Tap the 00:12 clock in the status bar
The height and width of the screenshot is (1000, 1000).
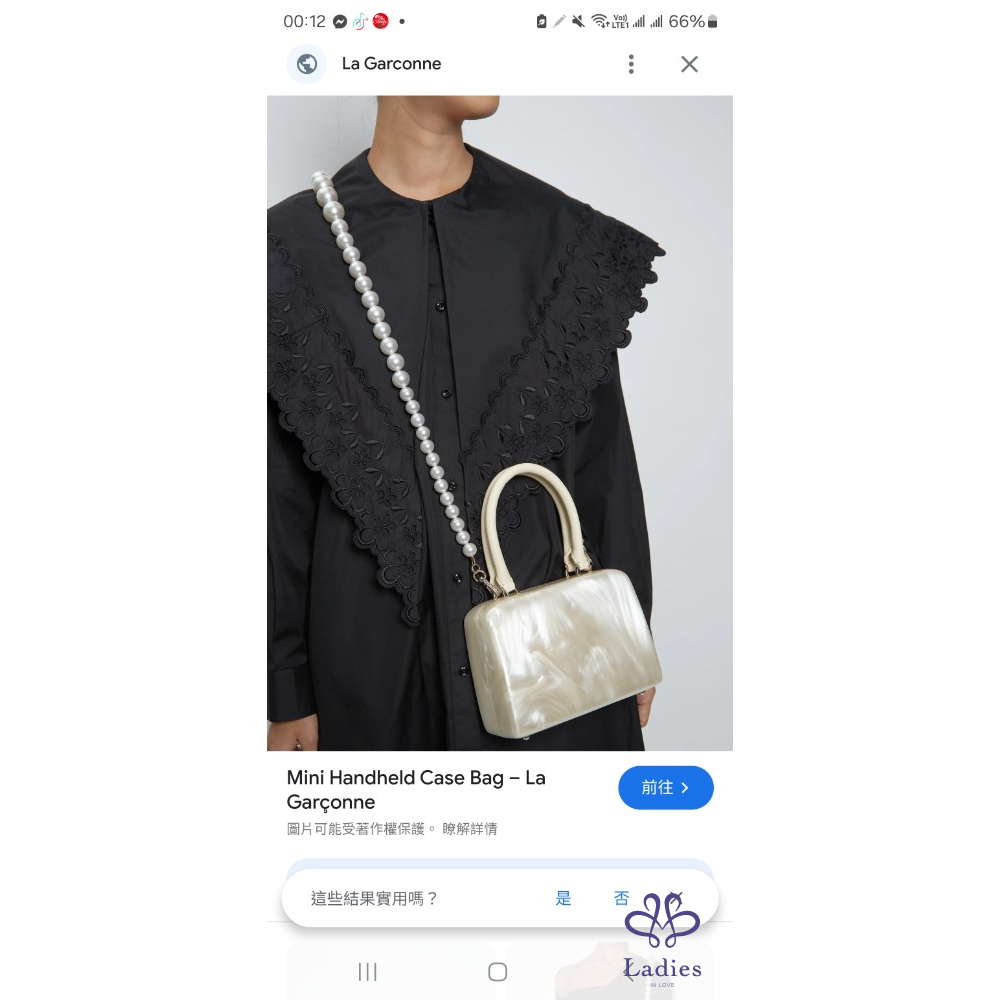[304, 22]
